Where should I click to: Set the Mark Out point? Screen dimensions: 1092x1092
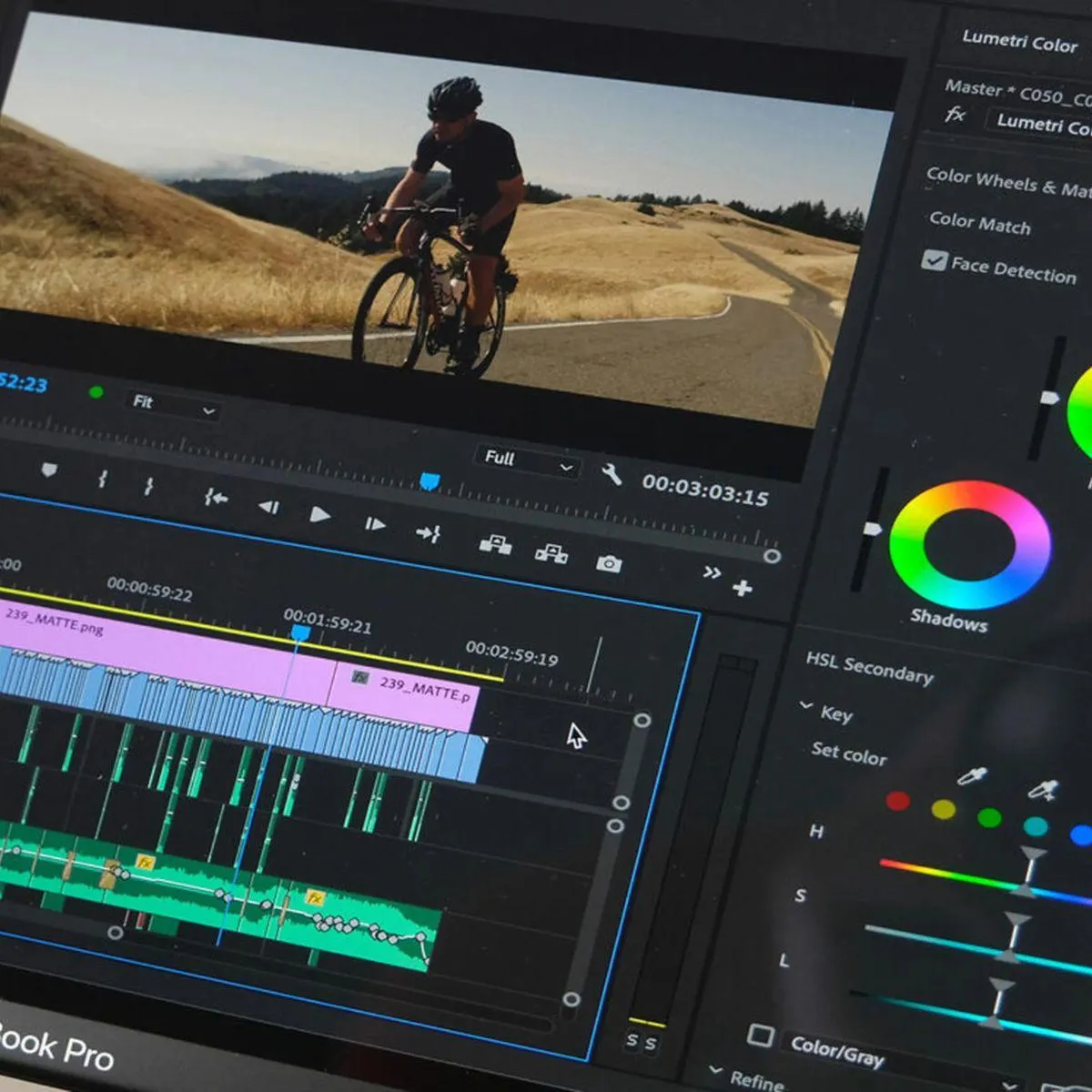click(148, 487)
